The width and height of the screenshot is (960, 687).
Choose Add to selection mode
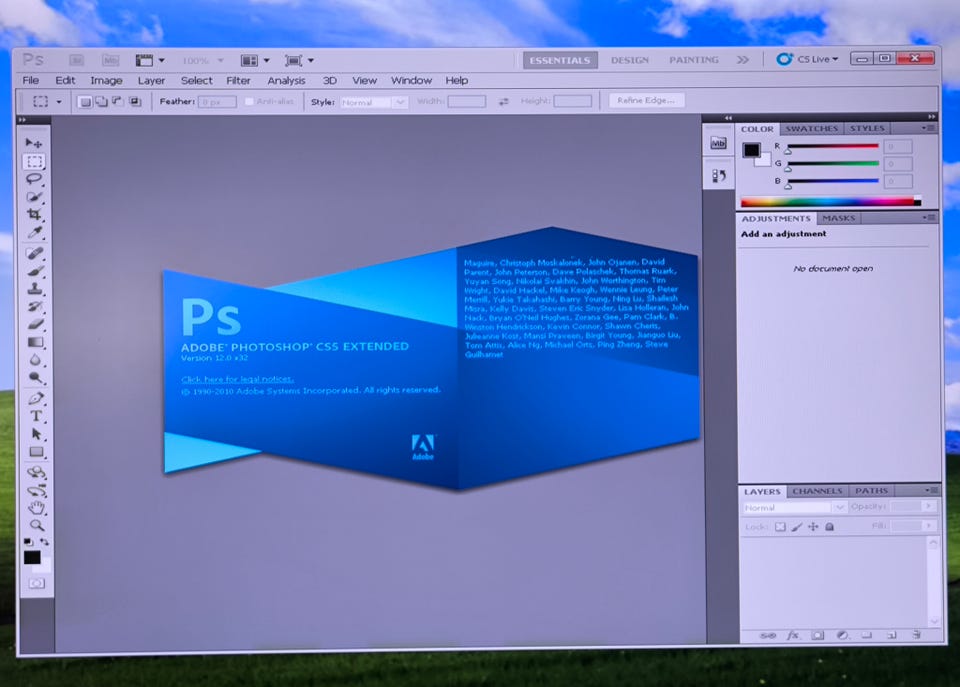pyautogui.click(x=101, y=102)
